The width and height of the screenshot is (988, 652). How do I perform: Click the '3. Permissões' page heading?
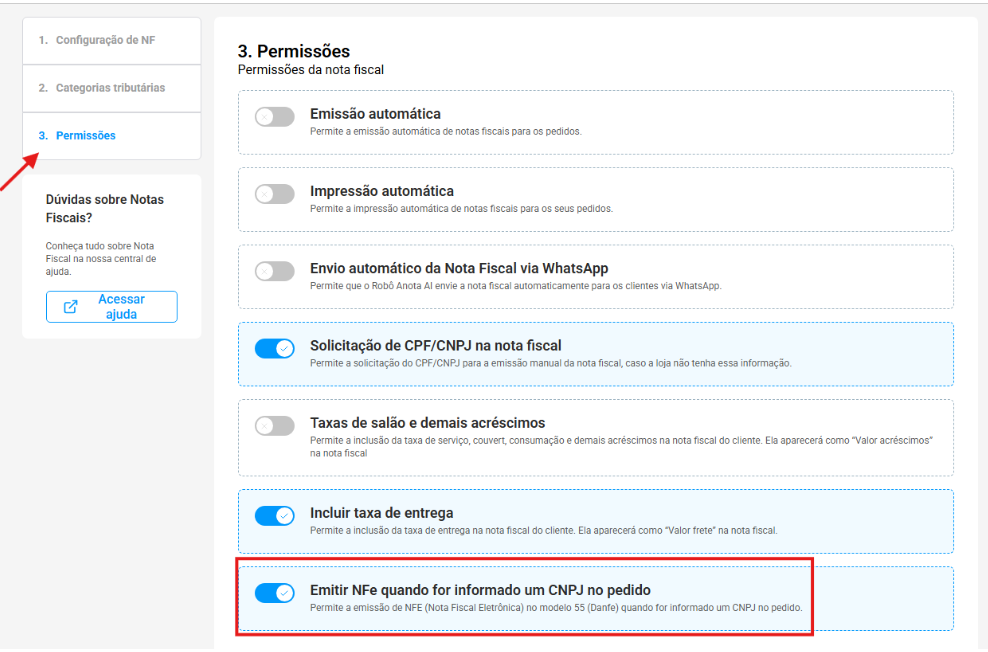tap(293, 51)
